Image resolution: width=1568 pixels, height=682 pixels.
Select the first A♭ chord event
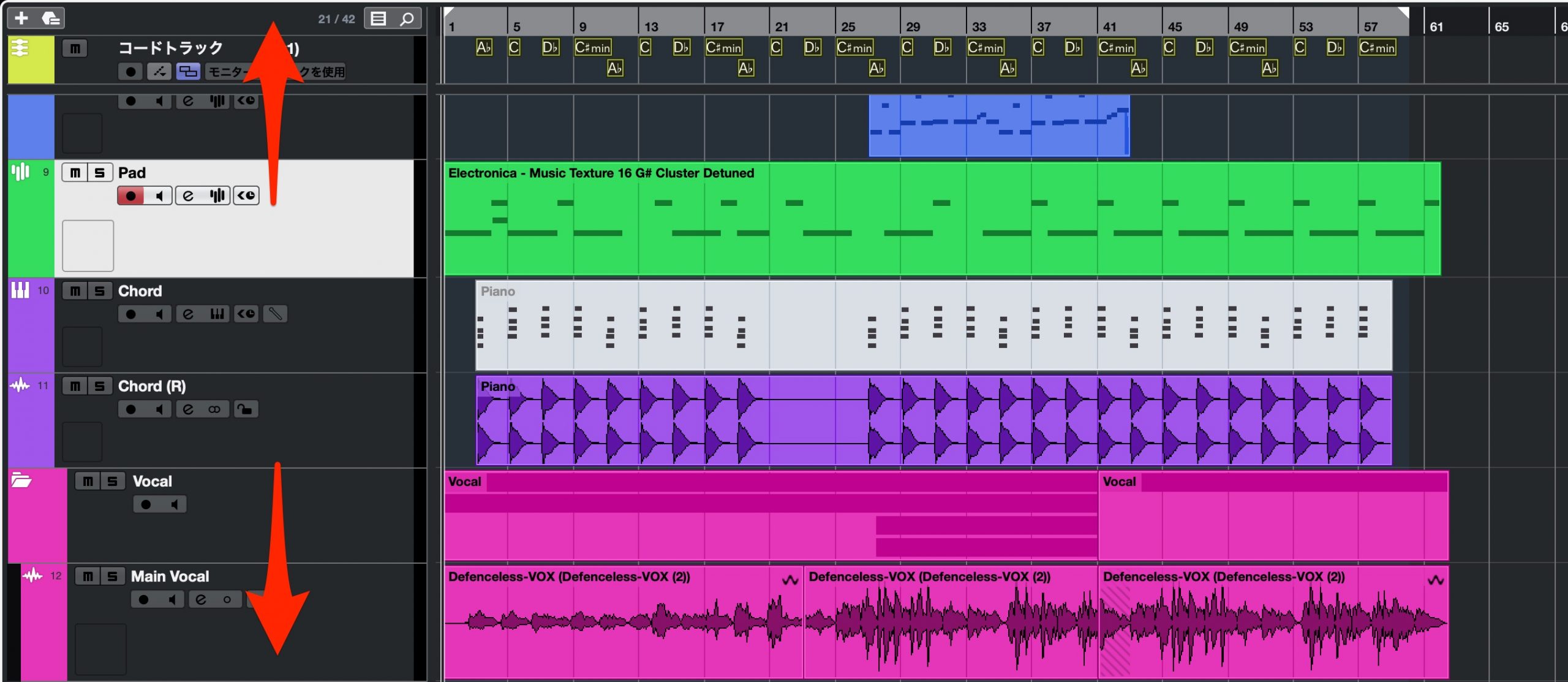pos(484,47)
